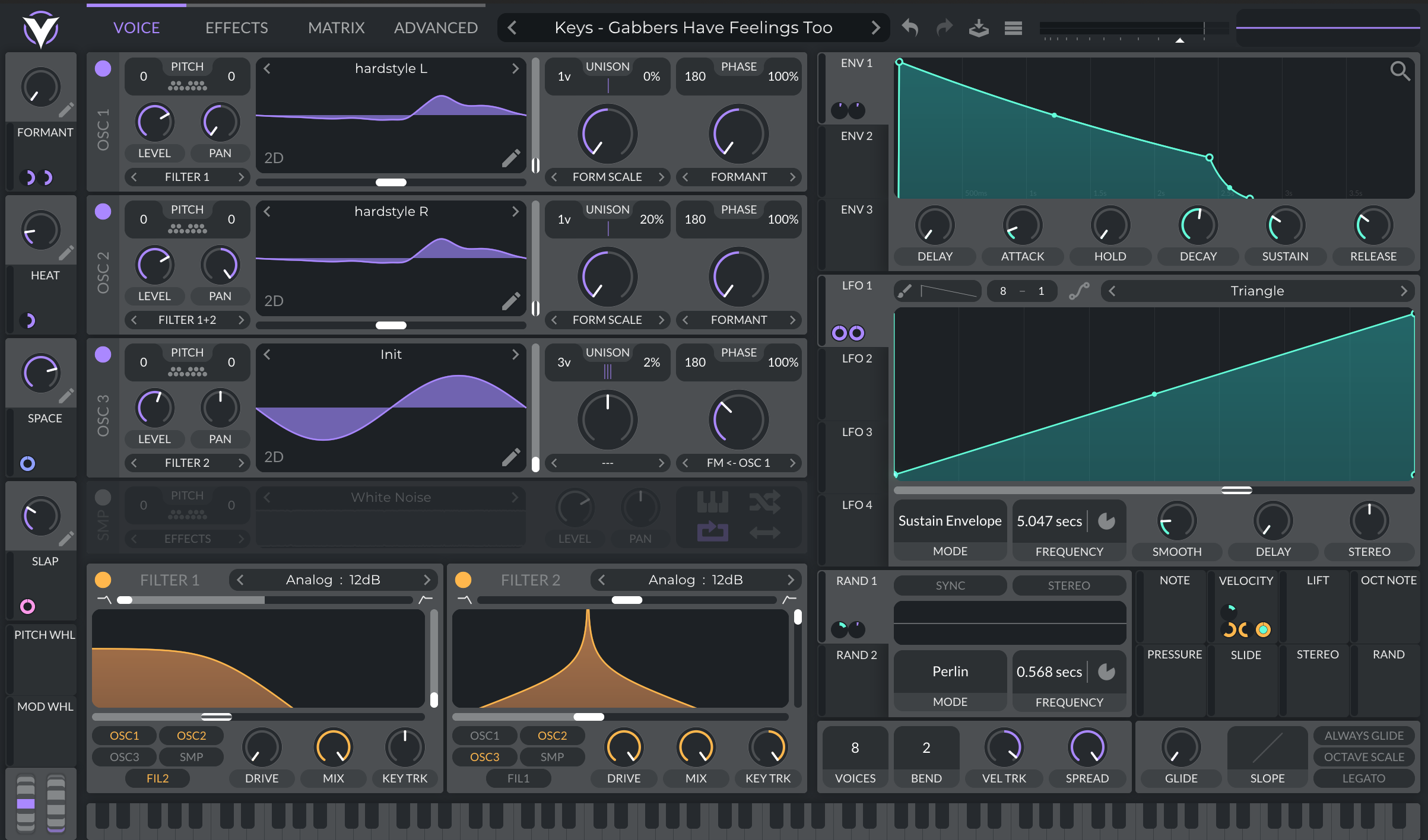Disable OSC 1 with its power dot
This screenshot has width=1428, height=840.
(103, 69)
